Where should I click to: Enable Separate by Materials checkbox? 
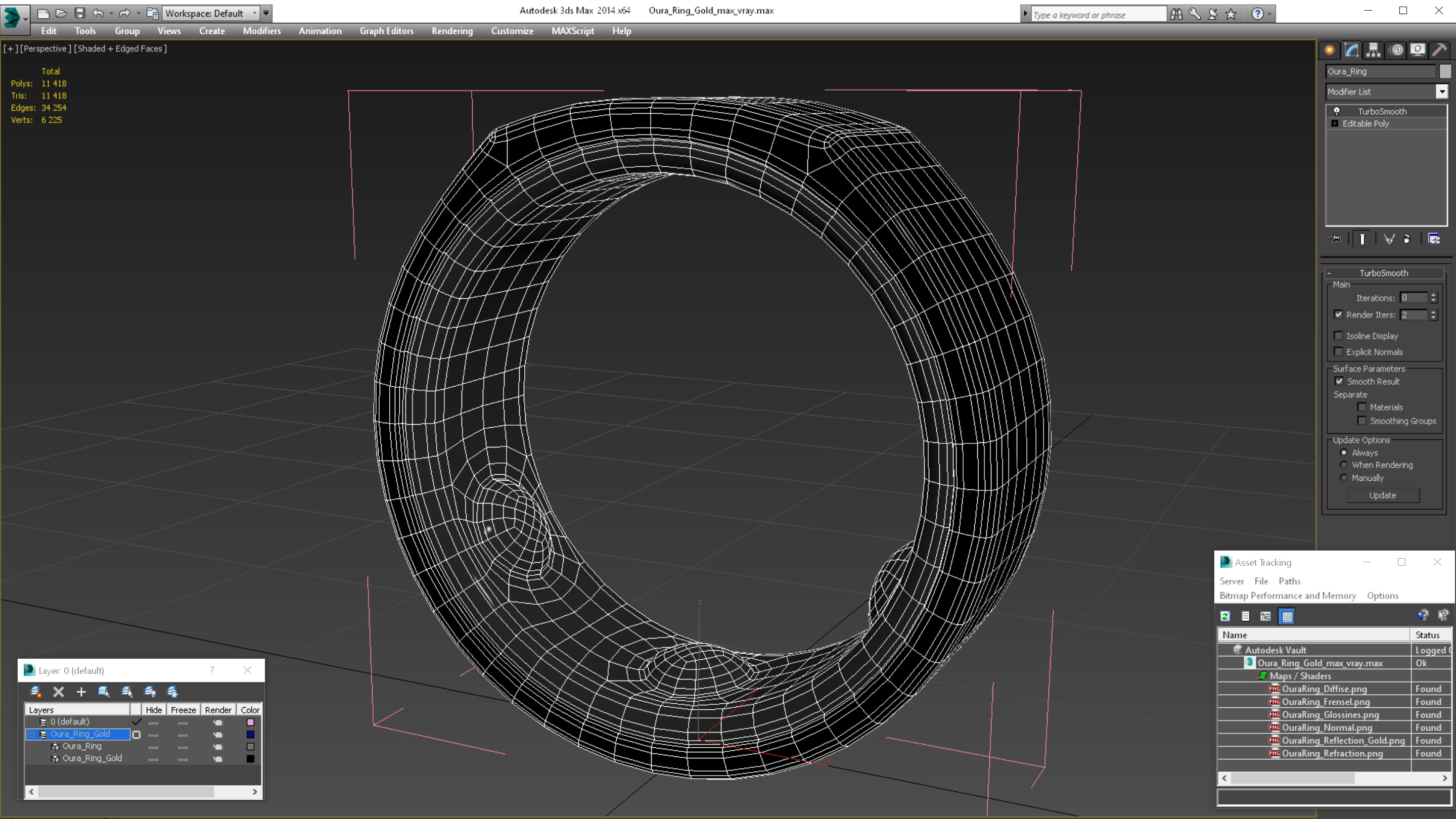(1361, 407)
